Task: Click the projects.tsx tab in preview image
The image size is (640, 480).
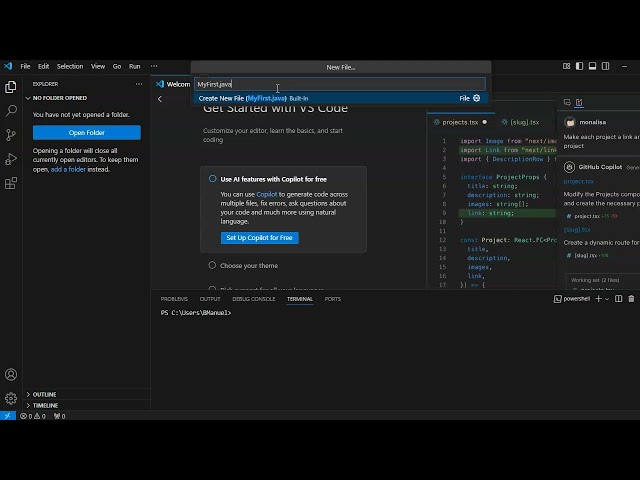Action: (461, 122)
